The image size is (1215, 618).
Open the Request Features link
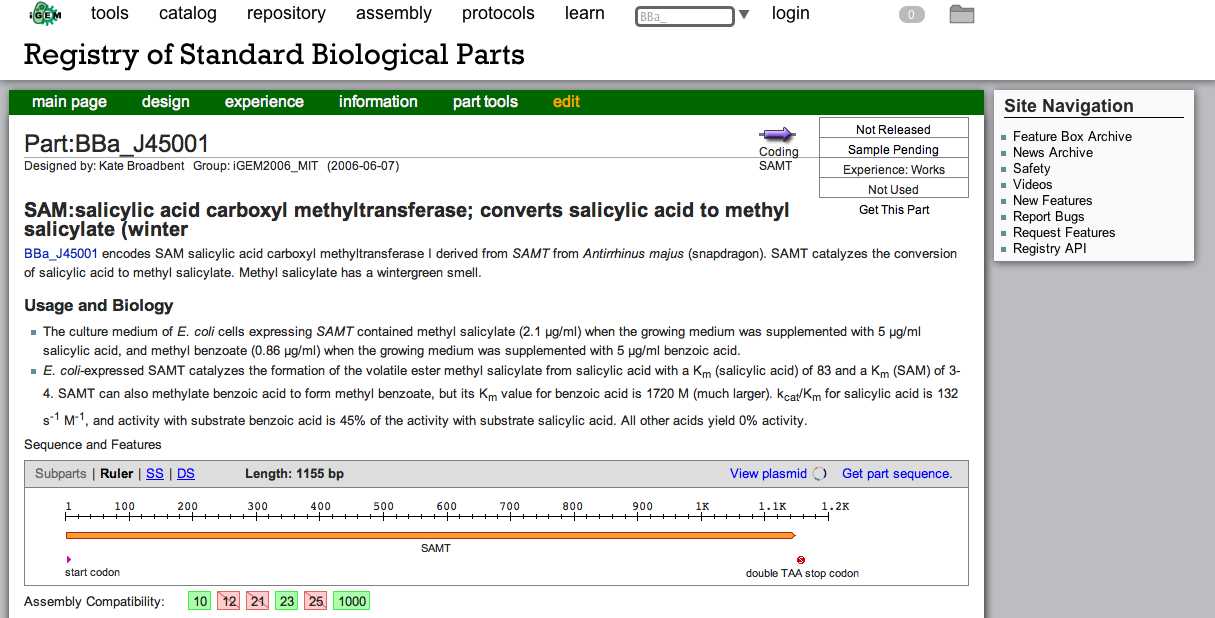tap(1064, 233)
